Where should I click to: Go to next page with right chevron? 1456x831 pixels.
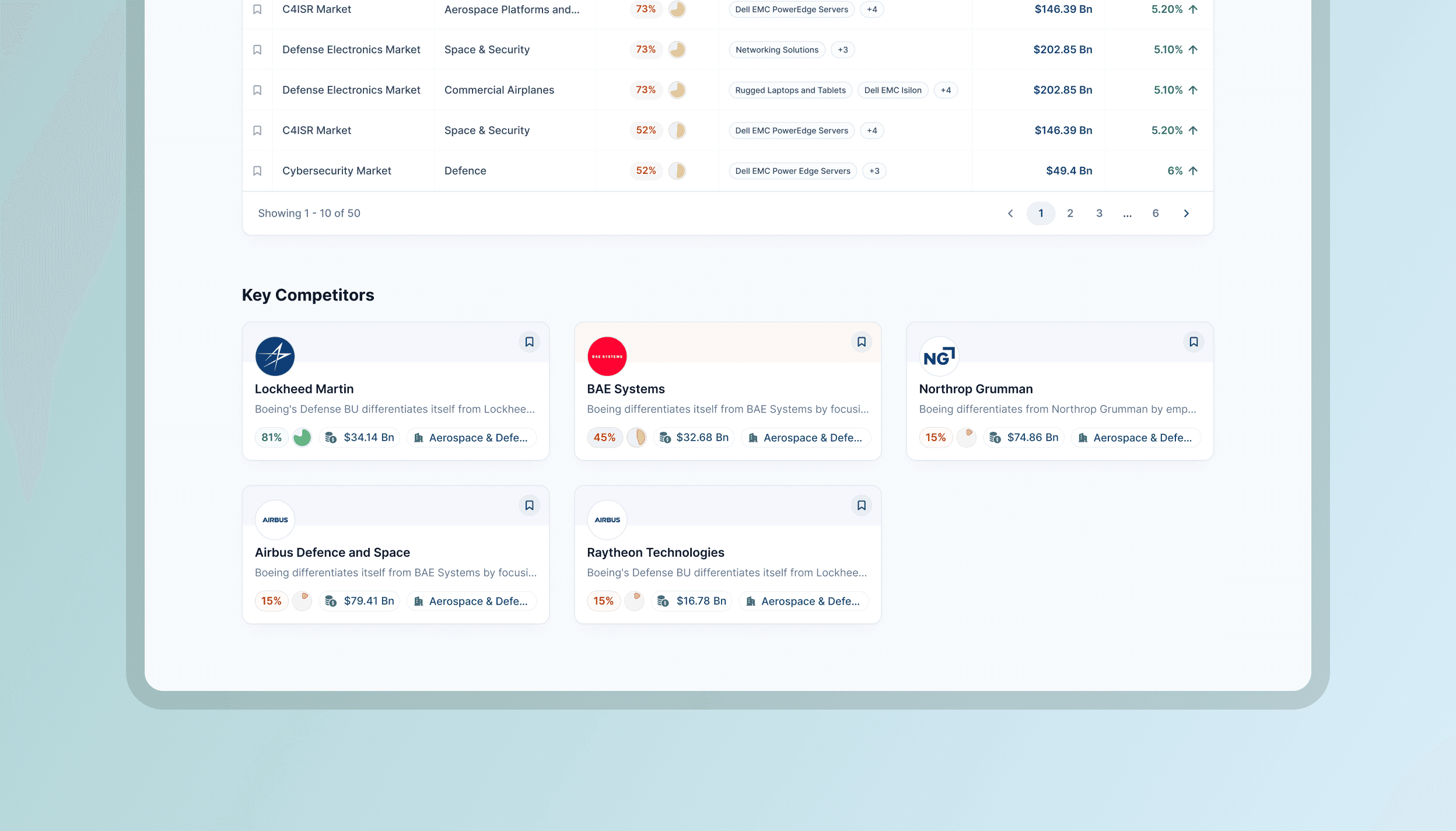[x=1186, y=214]
